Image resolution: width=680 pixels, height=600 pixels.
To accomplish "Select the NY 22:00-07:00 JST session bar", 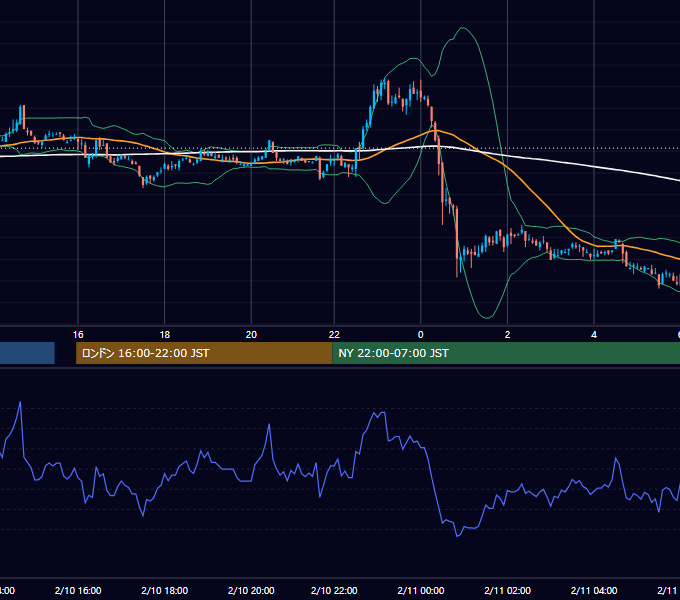I will (506, 353).
